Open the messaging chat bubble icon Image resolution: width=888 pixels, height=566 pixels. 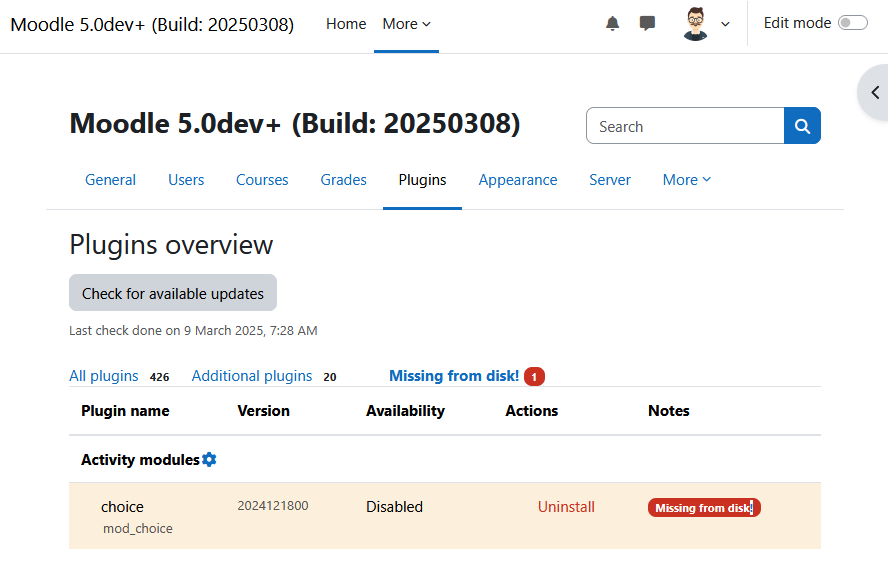647,24
